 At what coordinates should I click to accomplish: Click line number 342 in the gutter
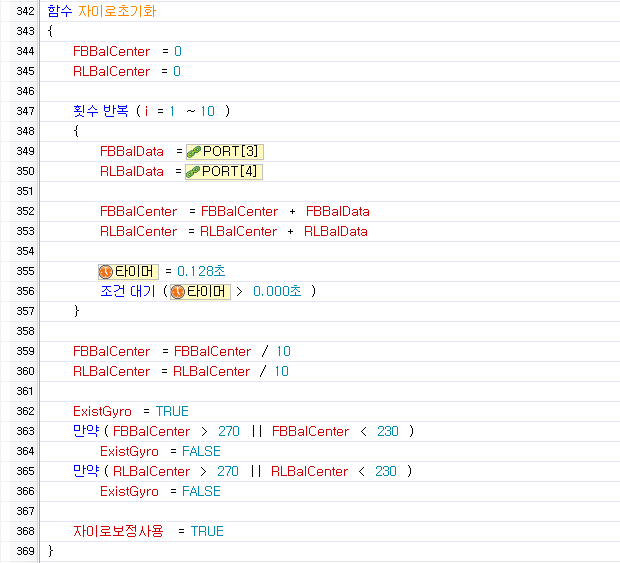(x=25, y=11)
